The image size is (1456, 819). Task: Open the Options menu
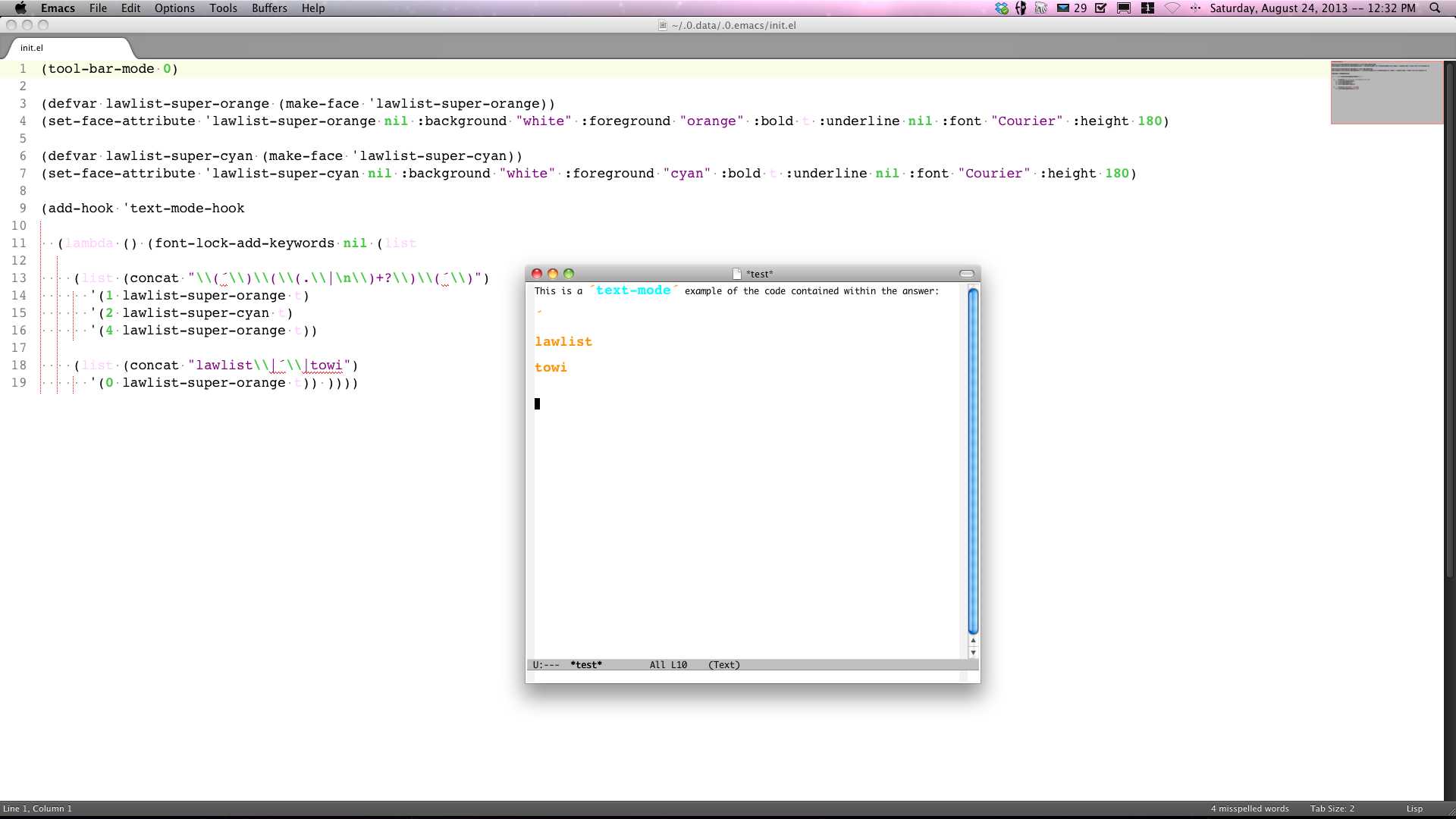pyautogui.click(x=174, y=8)
